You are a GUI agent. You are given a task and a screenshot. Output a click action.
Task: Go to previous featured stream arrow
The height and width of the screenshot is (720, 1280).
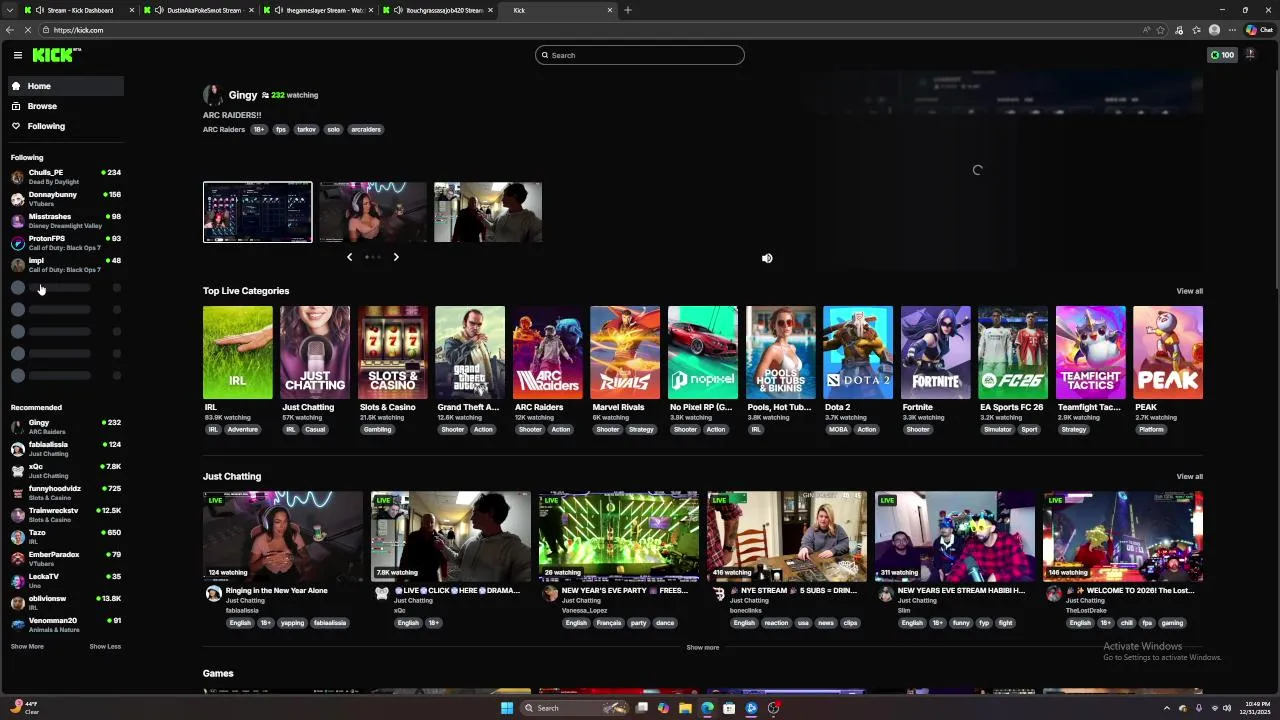pyautogui.click(x=349, y=257)
